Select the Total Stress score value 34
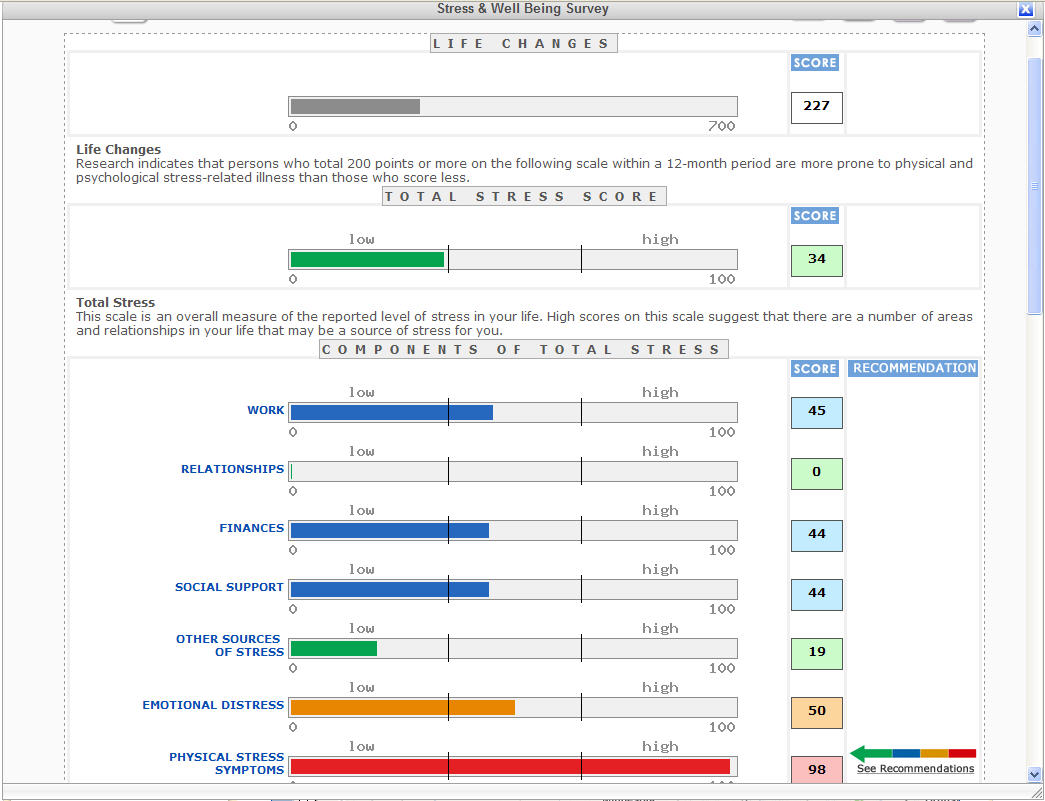Screen dimensions: 1045x801 [816, 260]
